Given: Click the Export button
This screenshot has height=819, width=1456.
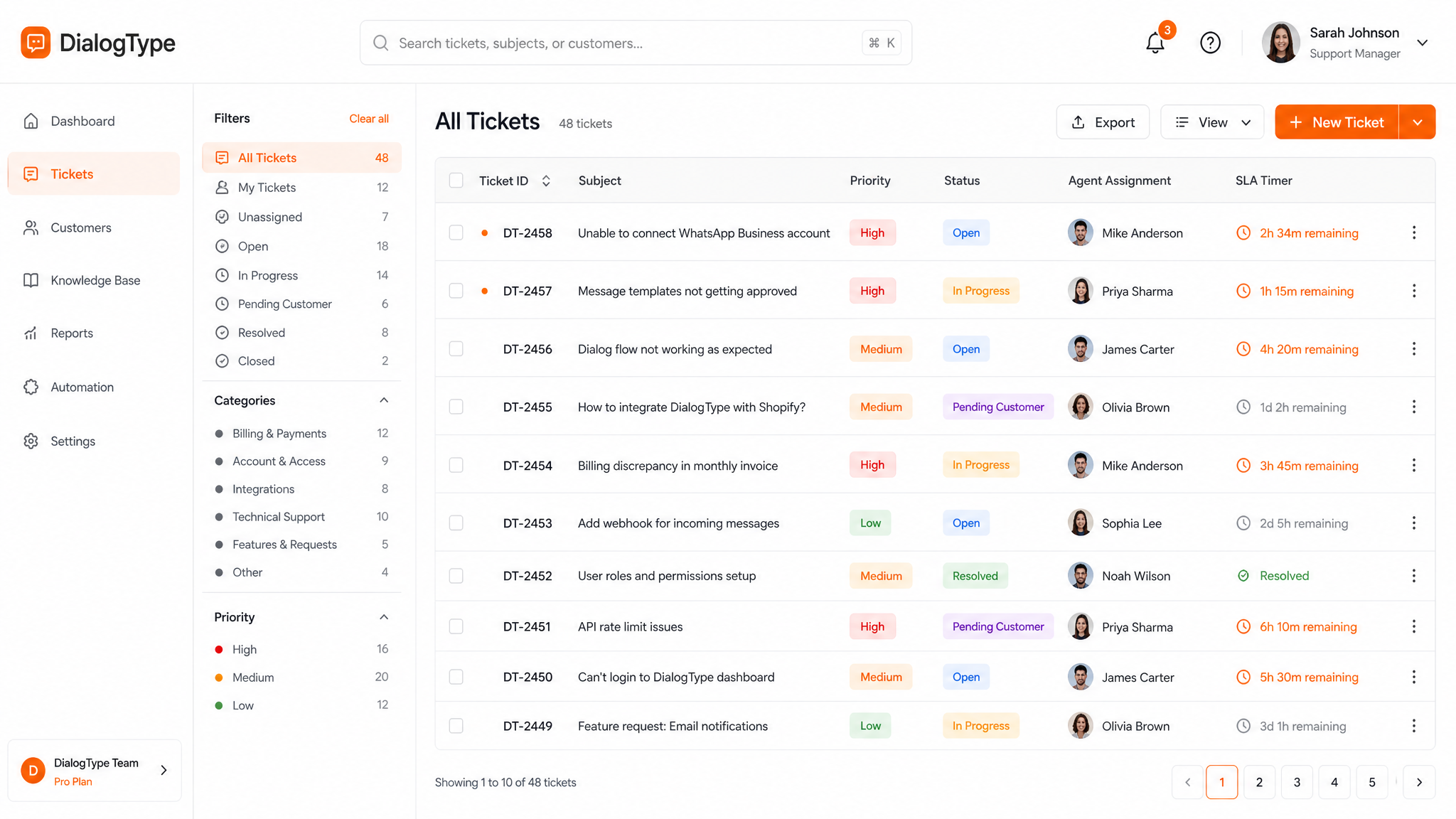Looking at the screenshot, I should (x=1103, y=122).
